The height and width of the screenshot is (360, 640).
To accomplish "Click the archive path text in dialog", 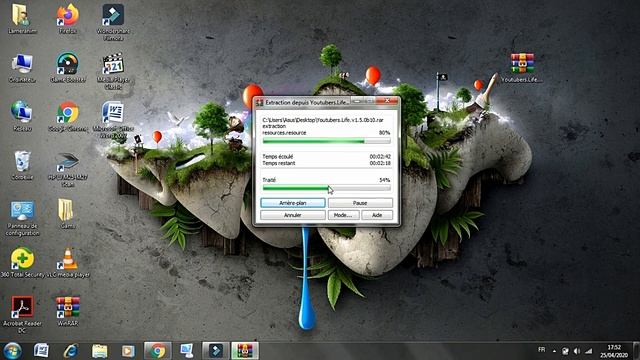I will click(x=322, y=120).
